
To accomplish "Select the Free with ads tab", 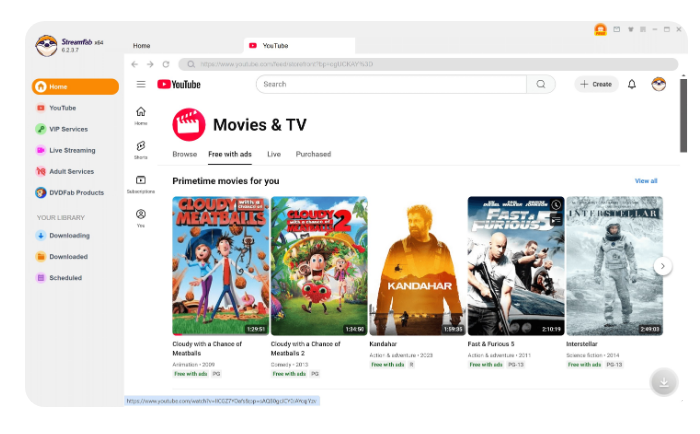I will [x=230, y=154].
